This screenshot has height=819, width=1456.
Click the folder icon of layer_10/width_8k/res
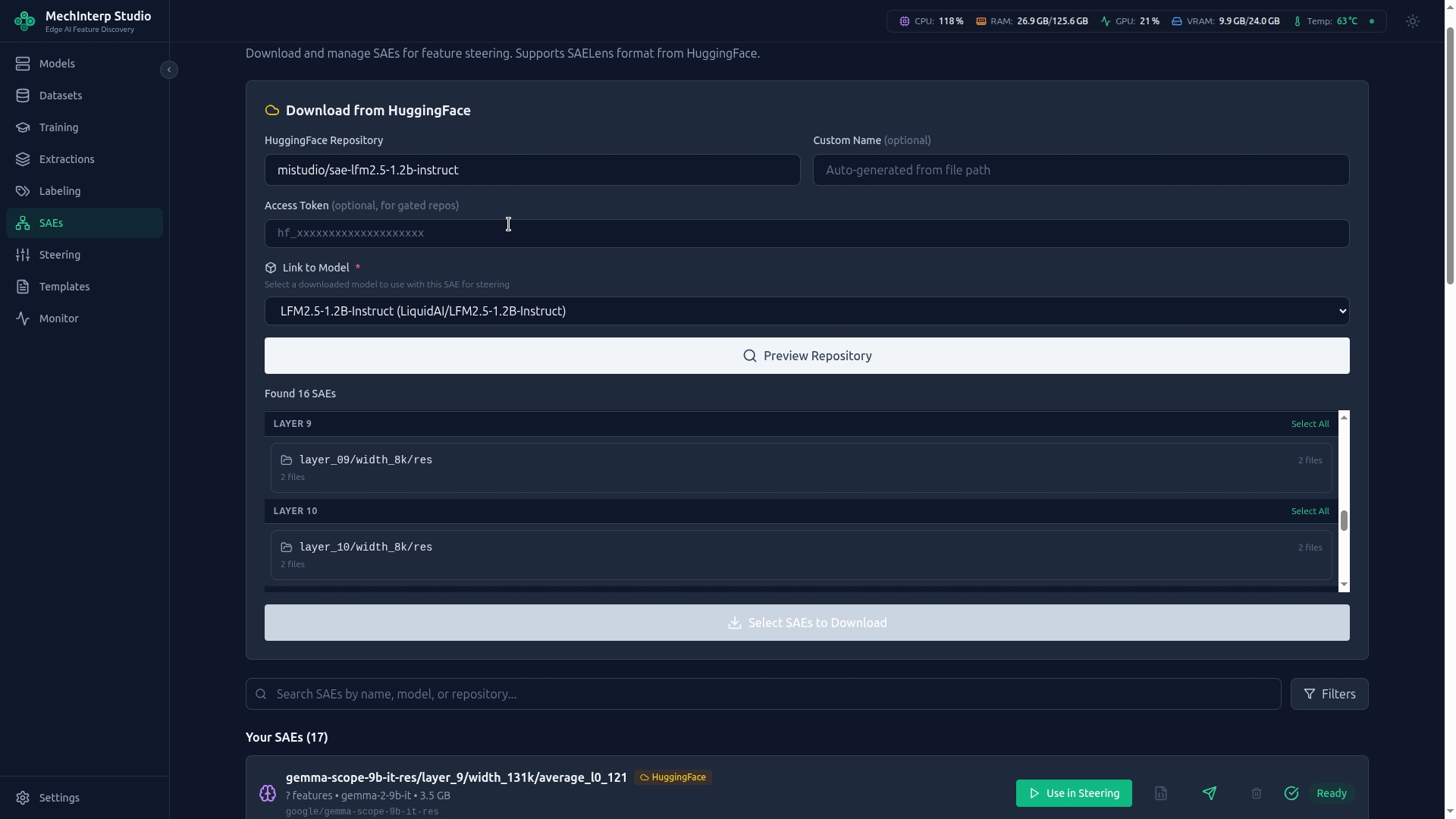click(287, 548)
